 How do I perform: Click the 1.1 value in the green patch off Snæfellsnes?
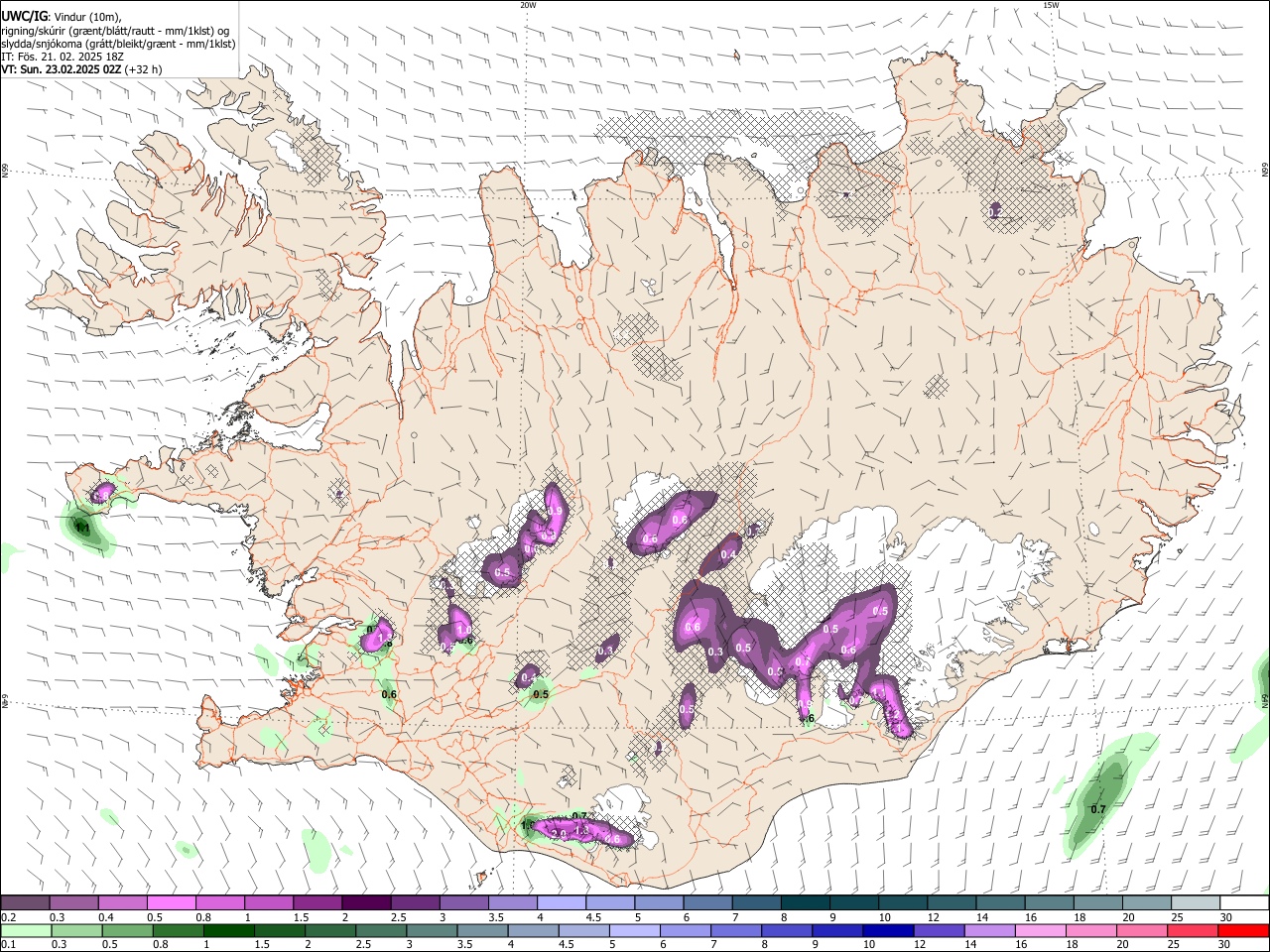pos(82,529)
